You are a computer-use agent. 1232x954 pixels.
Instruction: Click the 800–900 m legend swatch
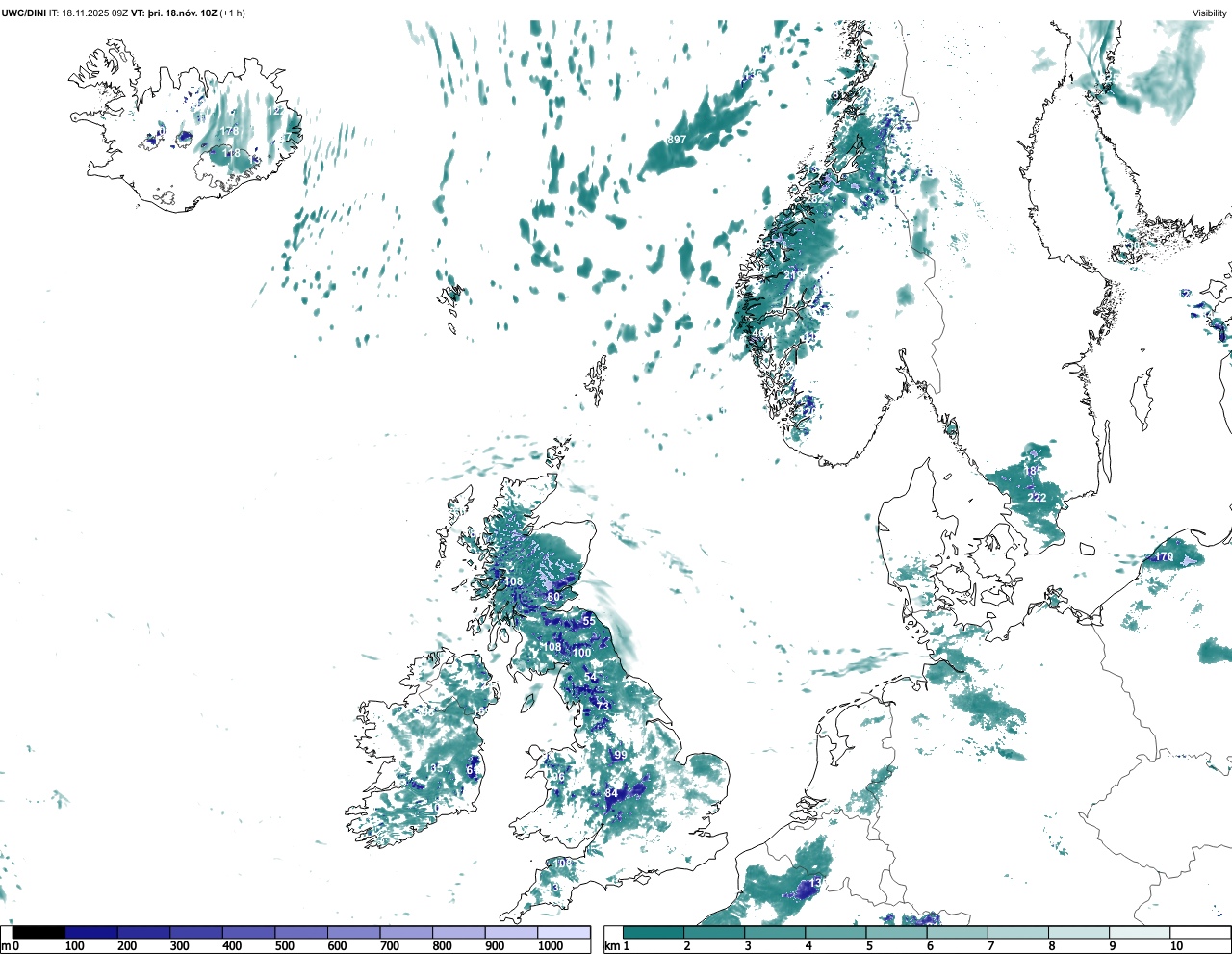(458, 933)
